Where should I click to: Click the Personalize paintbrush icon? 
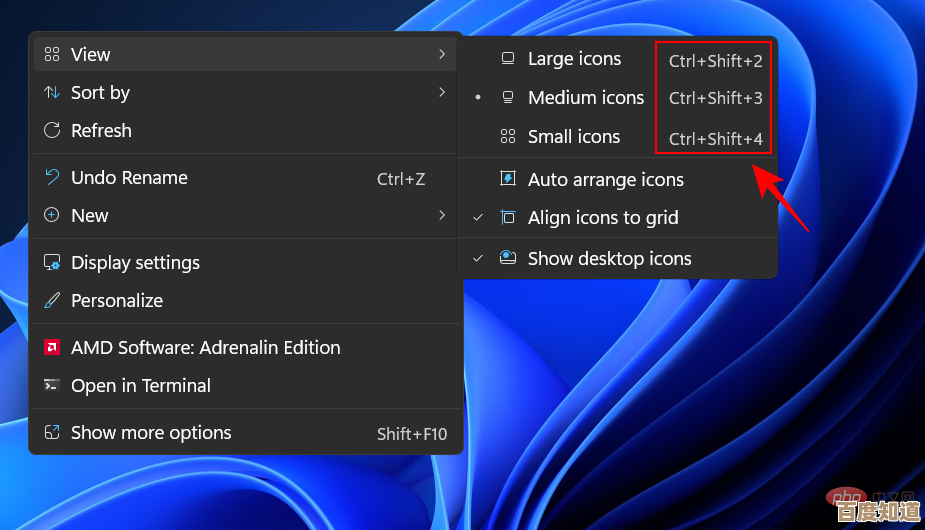coord(52,301)
